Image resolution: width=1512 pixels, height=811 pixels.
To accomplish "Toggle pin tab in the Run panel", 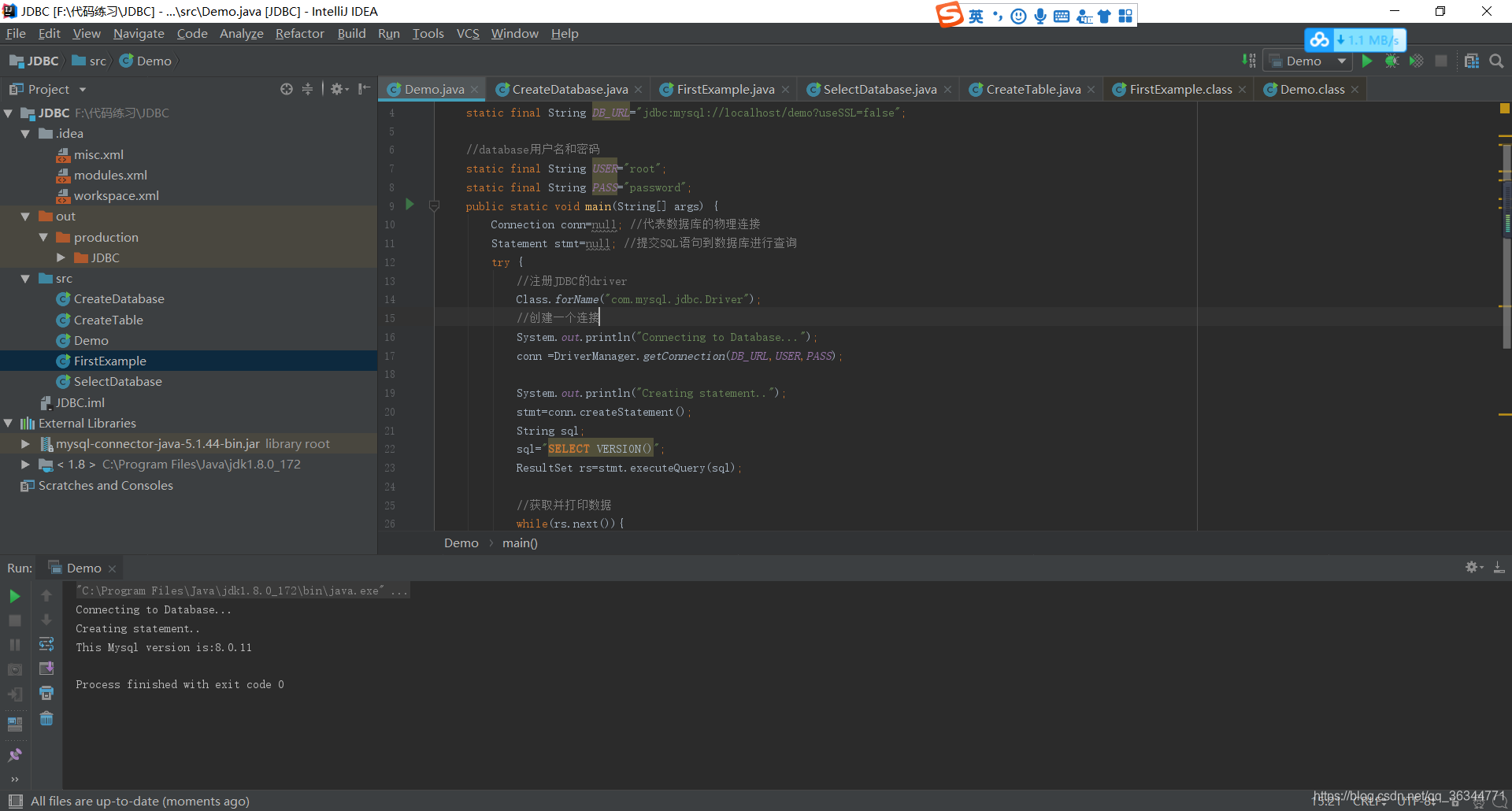I will 15,754.
